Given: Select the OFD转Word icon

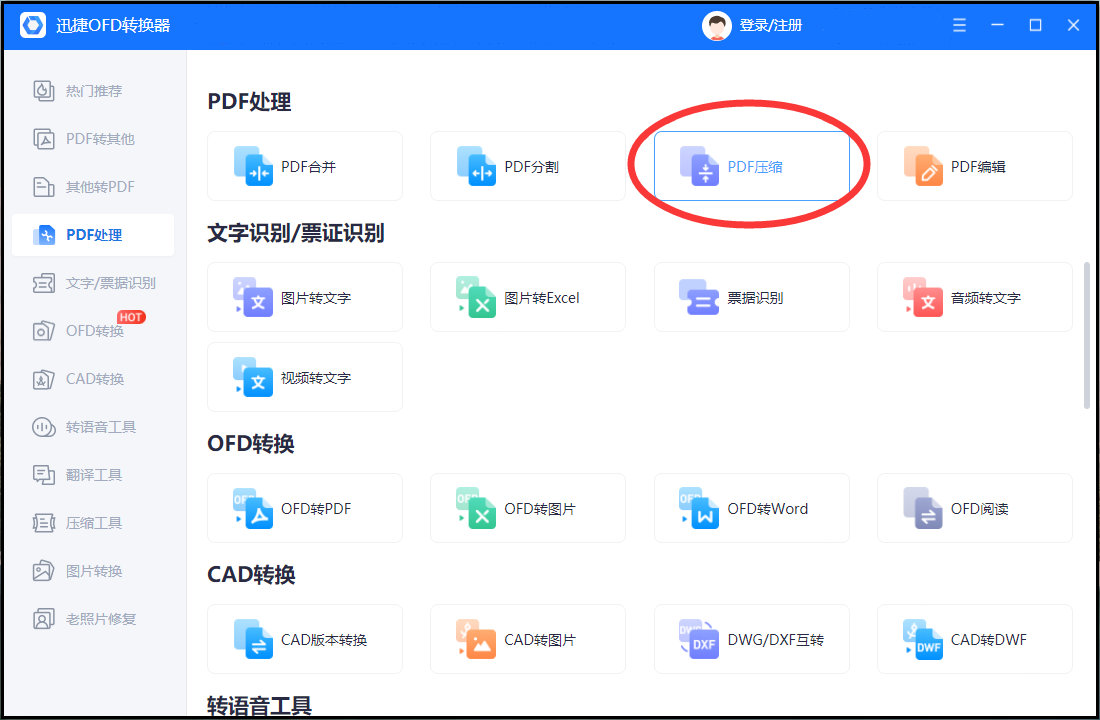Looking at the screenshot, I should point(699,508).
